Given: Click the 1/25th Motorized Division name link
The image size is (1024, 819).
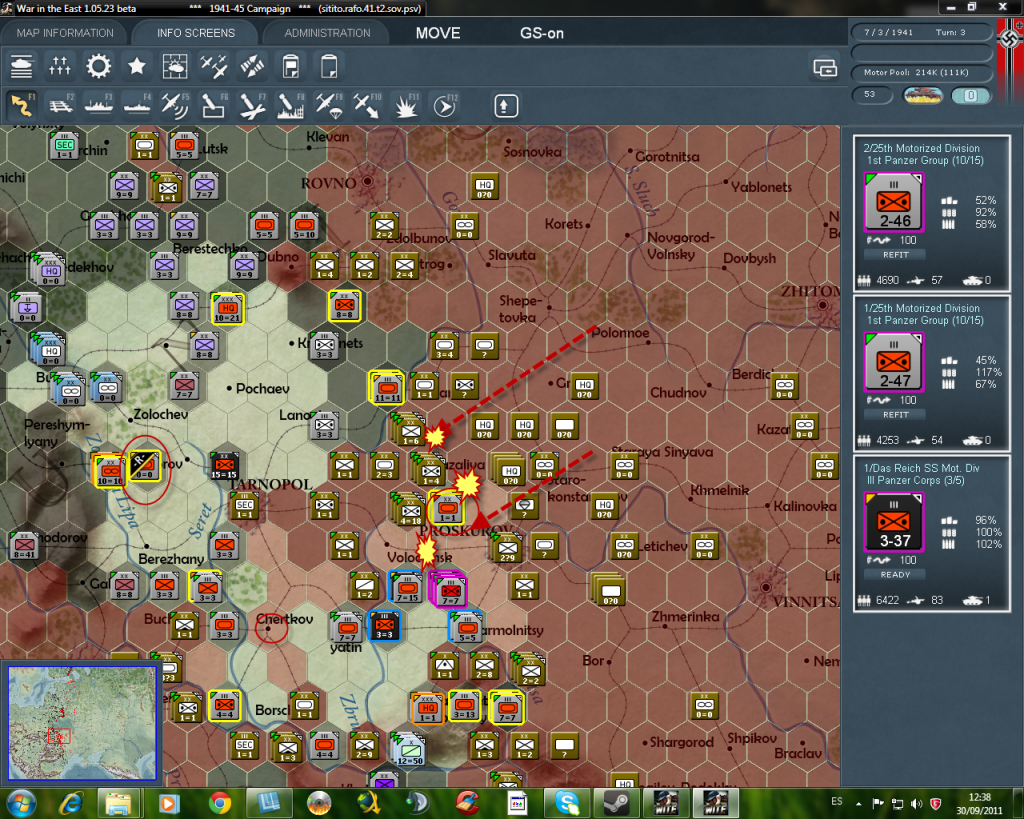Looking at the screenshot, I should click(921, 308).
